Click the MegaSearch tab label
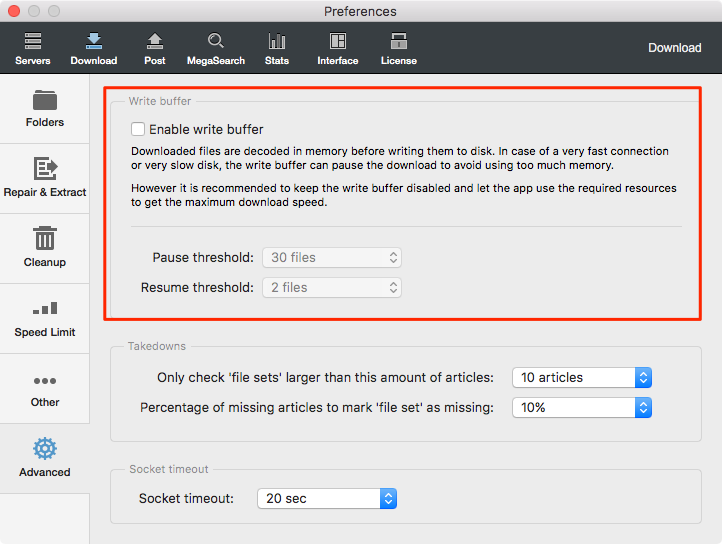The image size is (722, 544). (215, 61)
